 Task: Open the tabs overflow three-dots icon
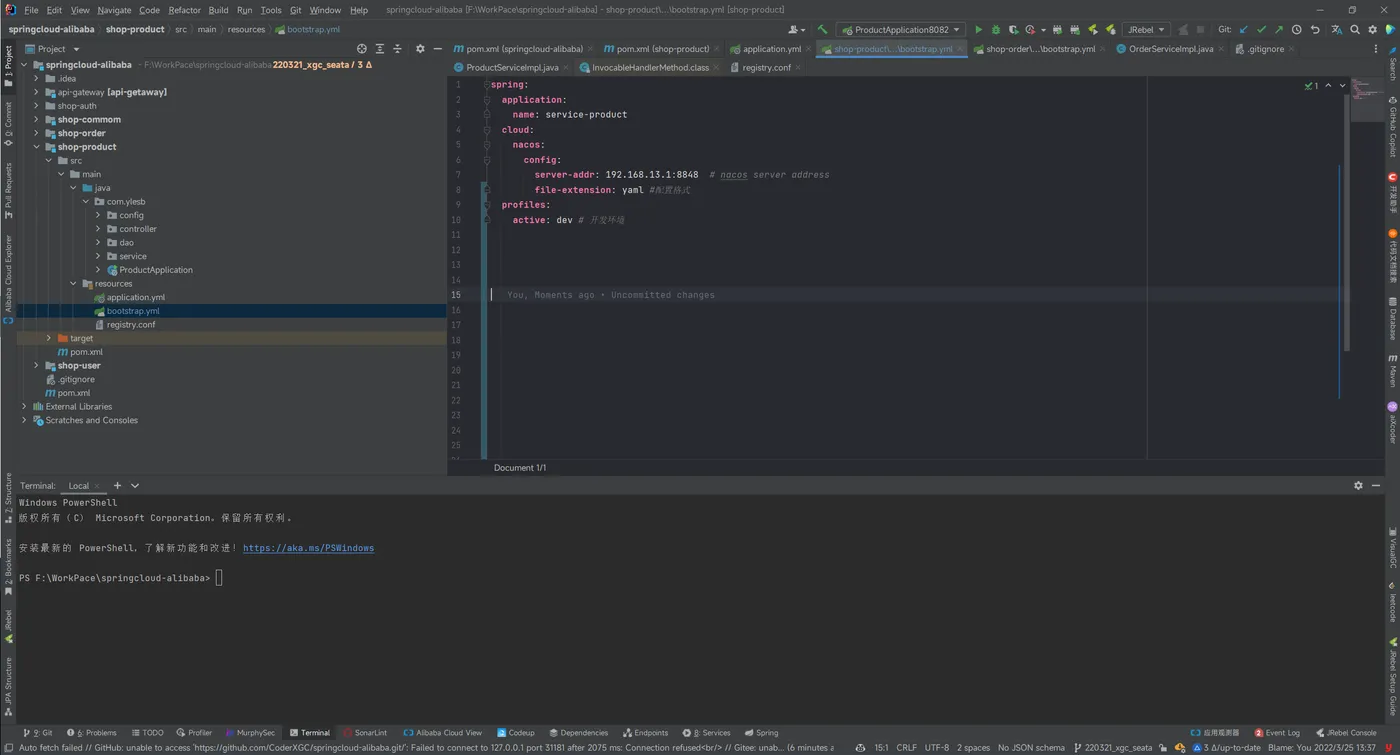(1376, 49)
